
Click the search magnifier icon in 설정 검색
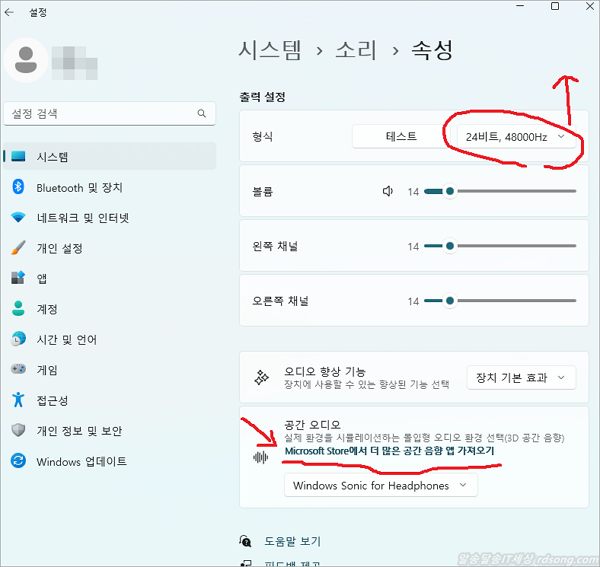pyautogui.click(x=202, y=114)
